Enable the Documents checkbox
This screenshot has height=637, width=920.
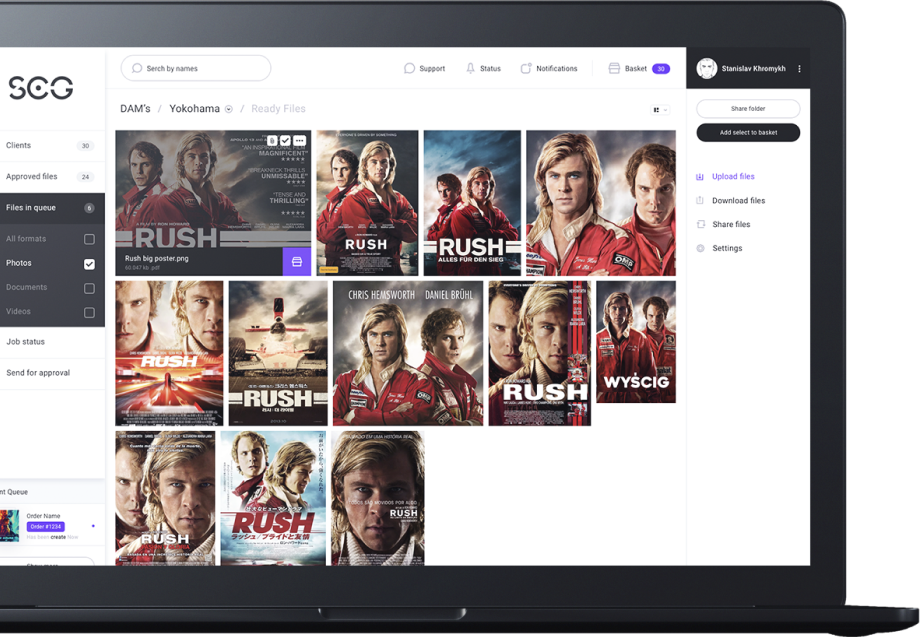coord(89,288)
